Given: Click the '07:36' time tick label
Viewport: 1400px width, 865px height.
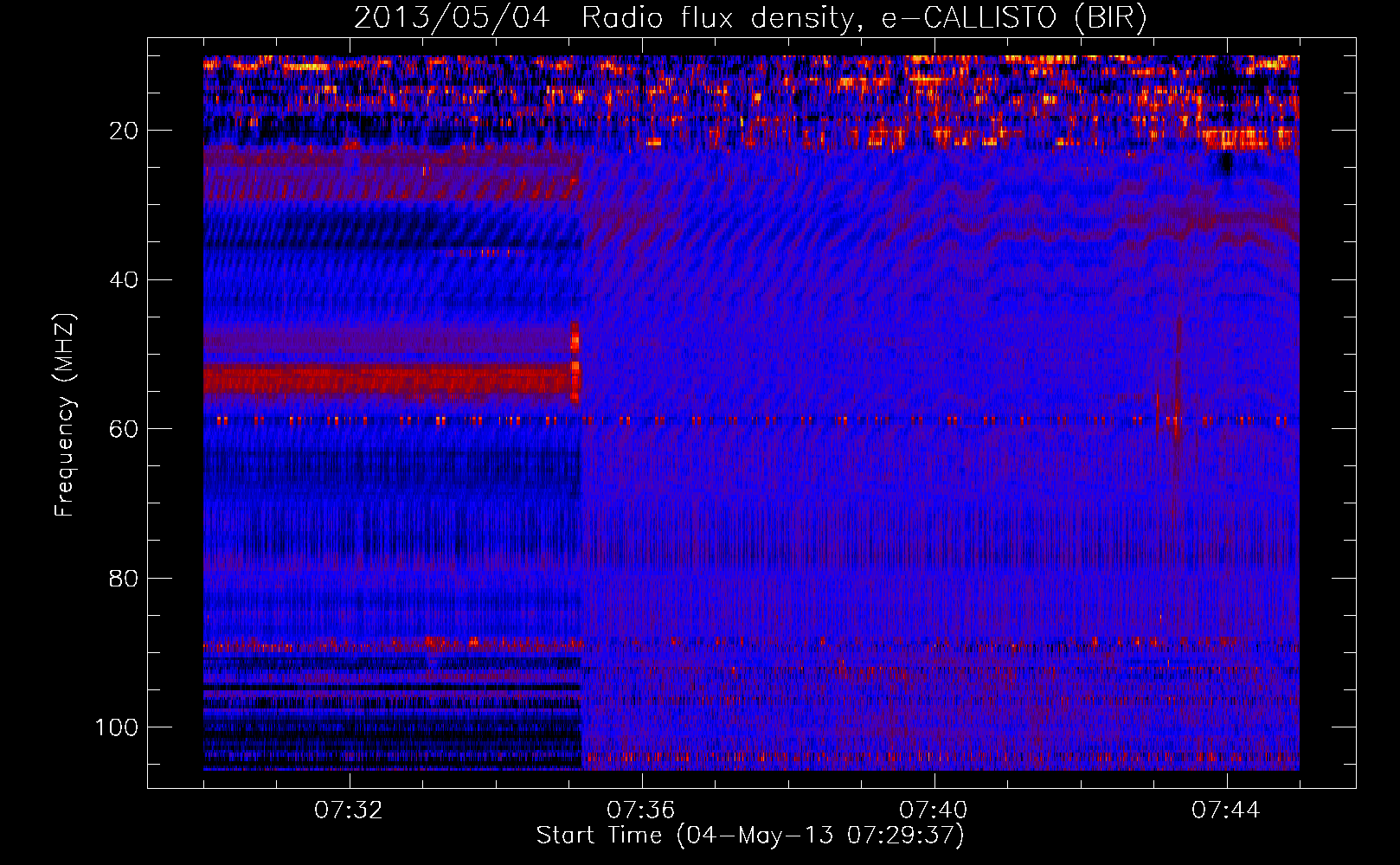Looking at the screenshot, I should tap(641, 811).
